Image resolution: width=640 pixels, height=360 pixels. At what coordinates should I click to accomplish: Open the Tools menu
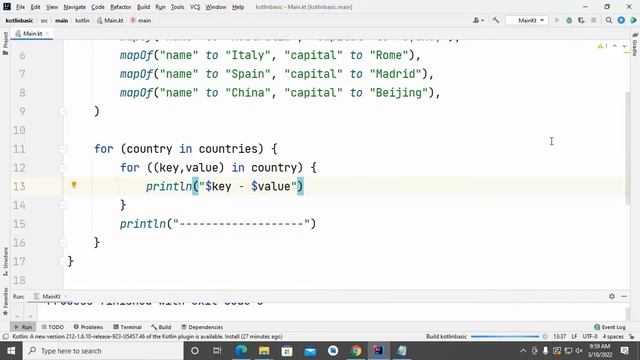click(178, 7)
